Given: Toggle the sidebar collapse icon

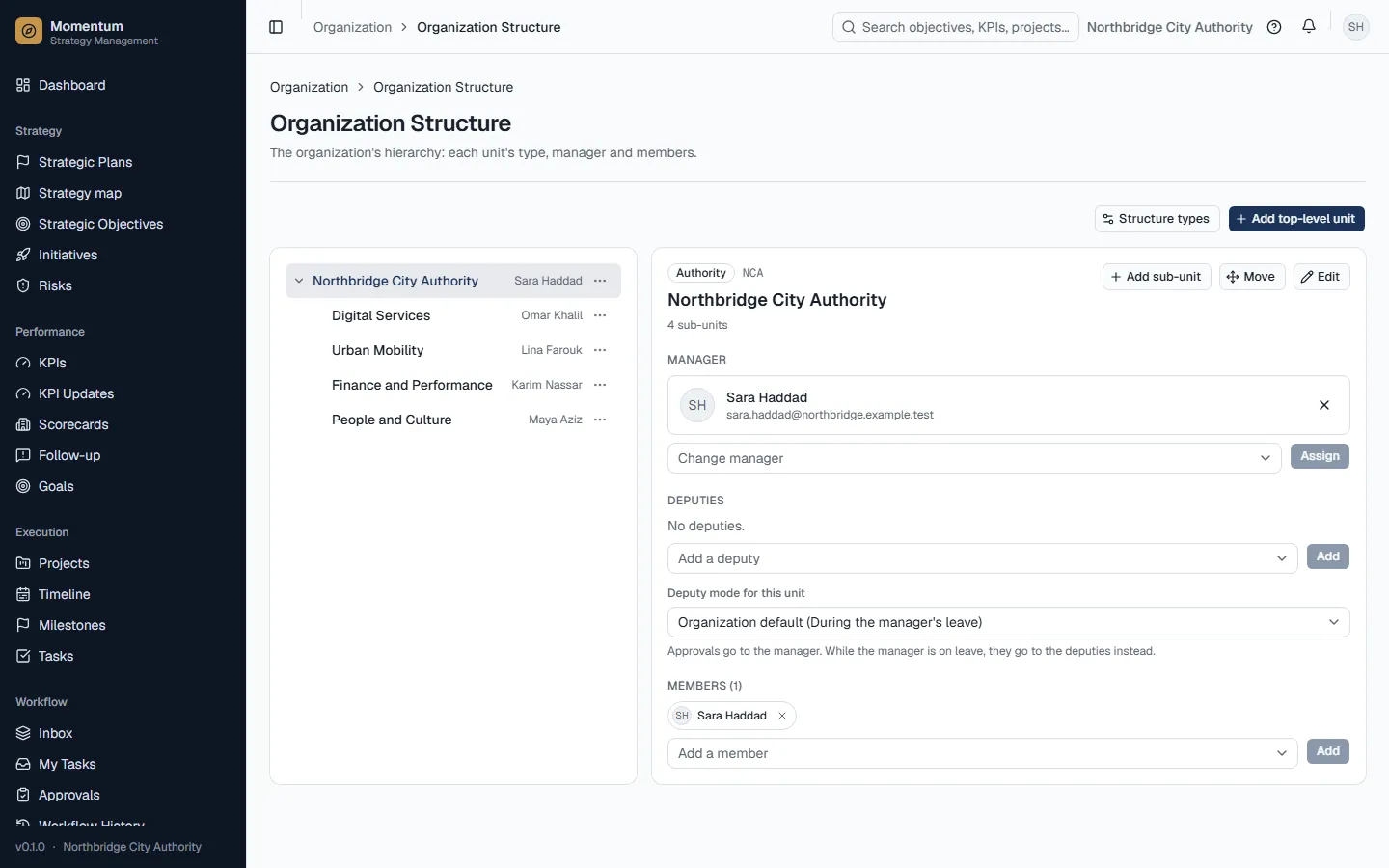Looking at the screenshot, I should pyautogui.click(x=276, y=27).
